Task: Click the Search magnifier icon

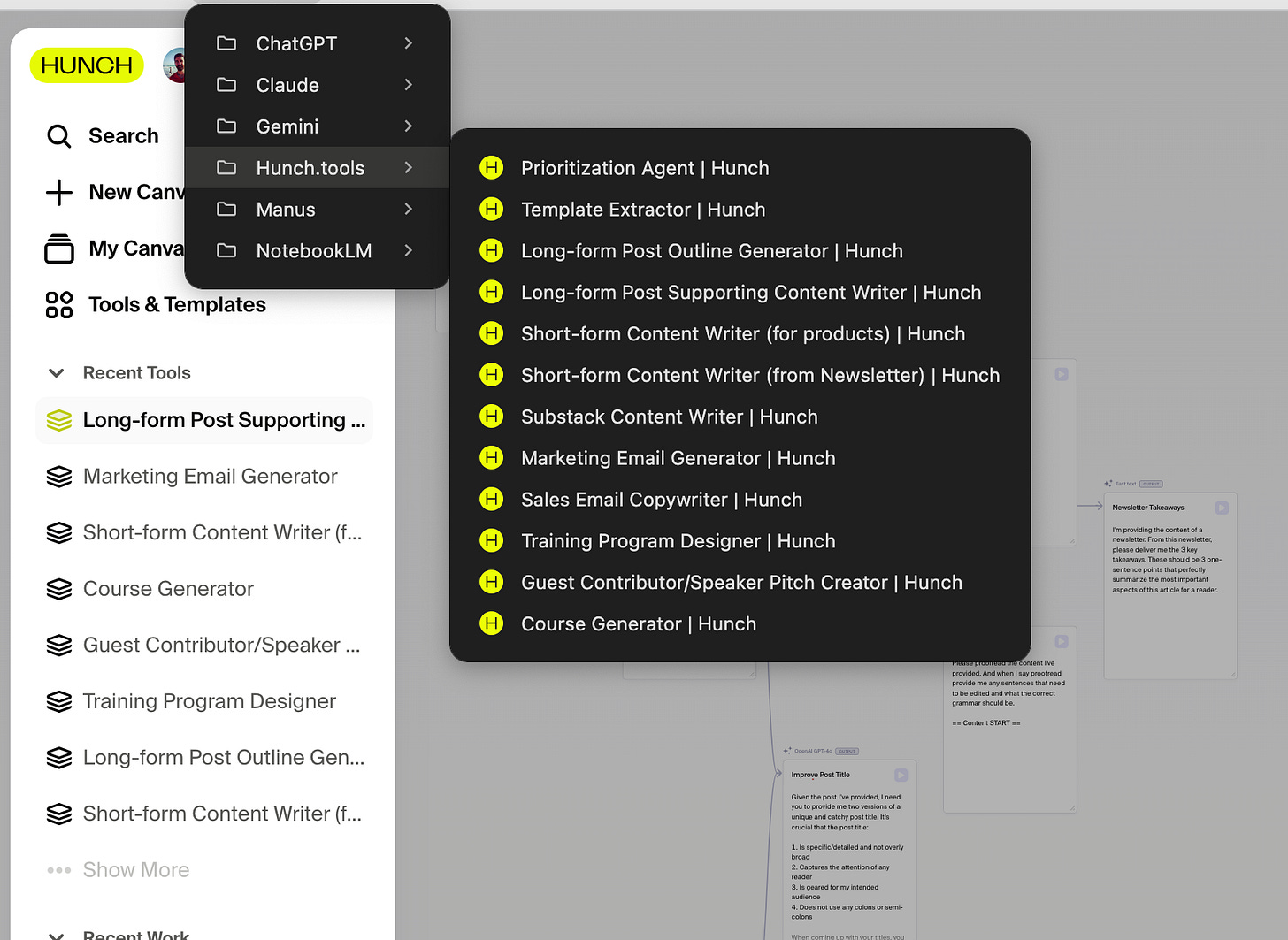Action: click(x=59, y=136)
